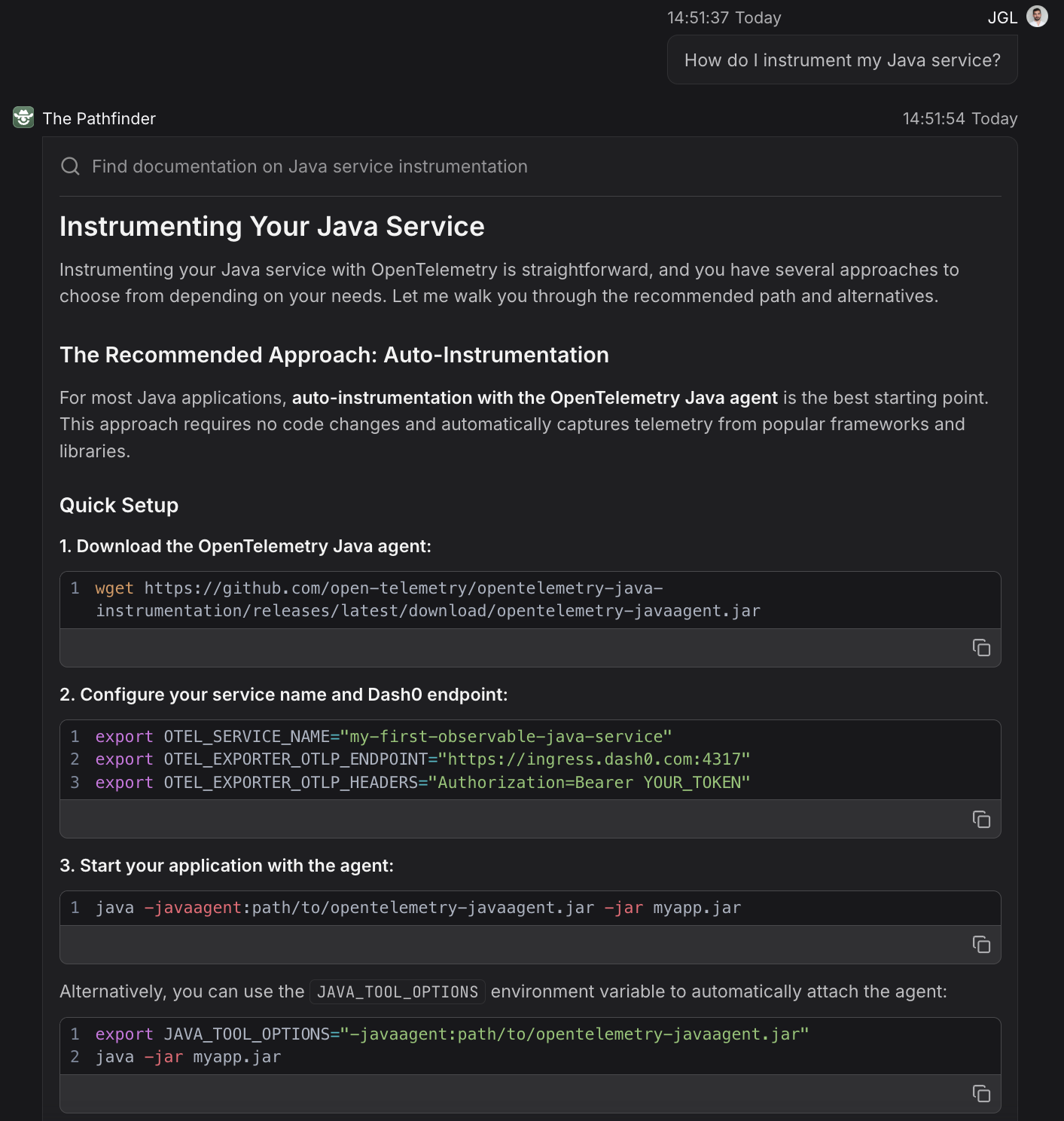Copy the java -javaagent start command
This screenshot has width=1064, height=1121.
pyautogui.click(x=981, y=945)
